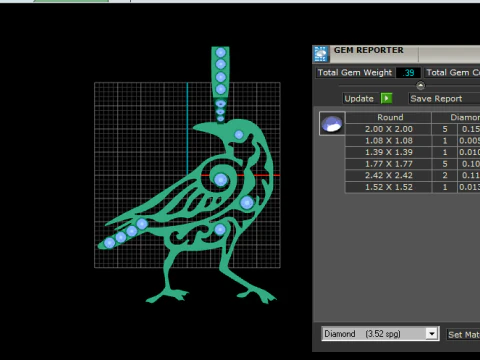480x360 pixels.
Task: Click quantity 2 in the 2.42 X 2.42 row
Action: 445,175
